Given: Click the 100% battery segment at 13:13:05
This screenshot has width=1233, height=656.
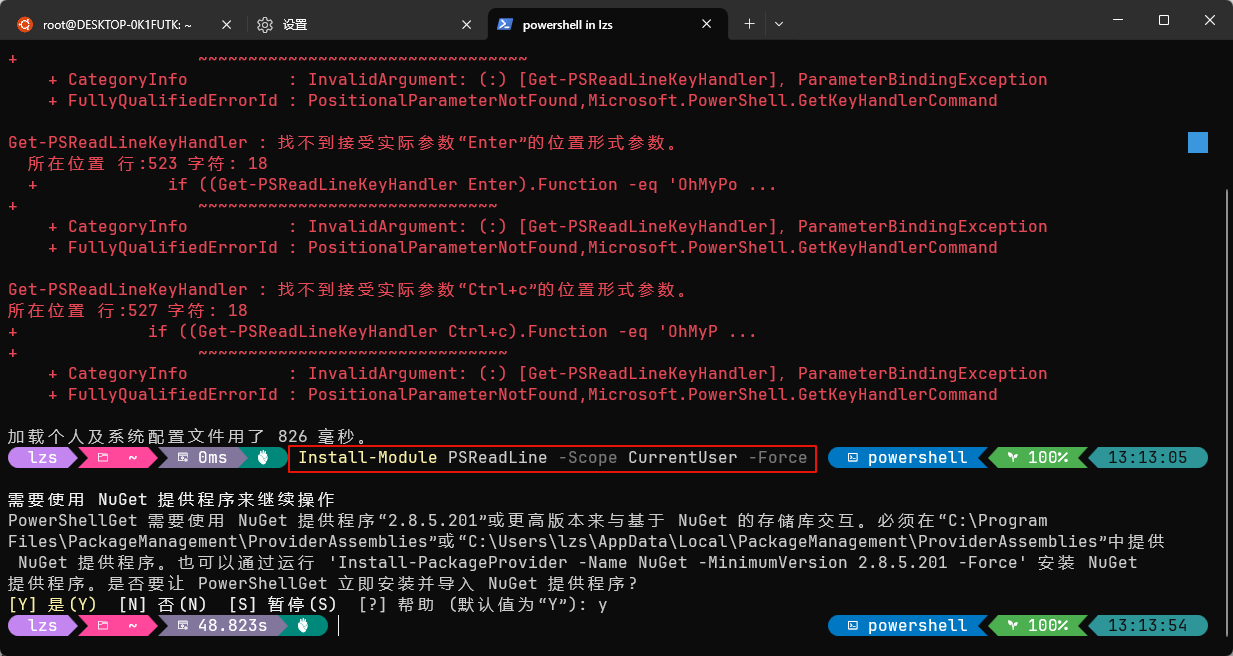Looking at the screenshot, I should 1037,458.
